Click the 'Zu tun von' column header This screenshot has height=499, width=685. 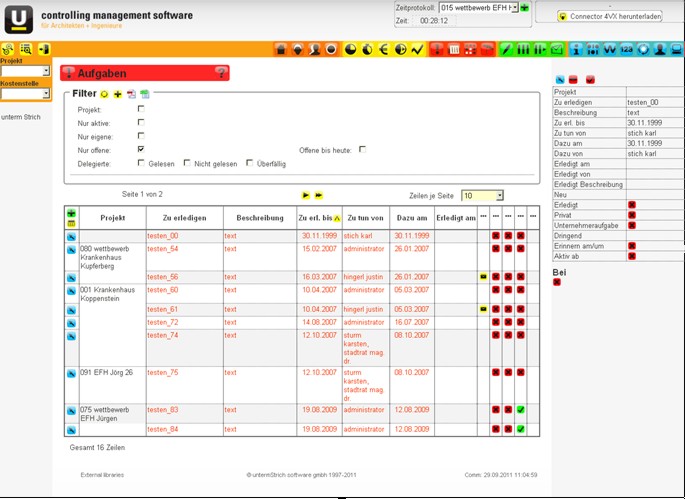tap(365, 218)
